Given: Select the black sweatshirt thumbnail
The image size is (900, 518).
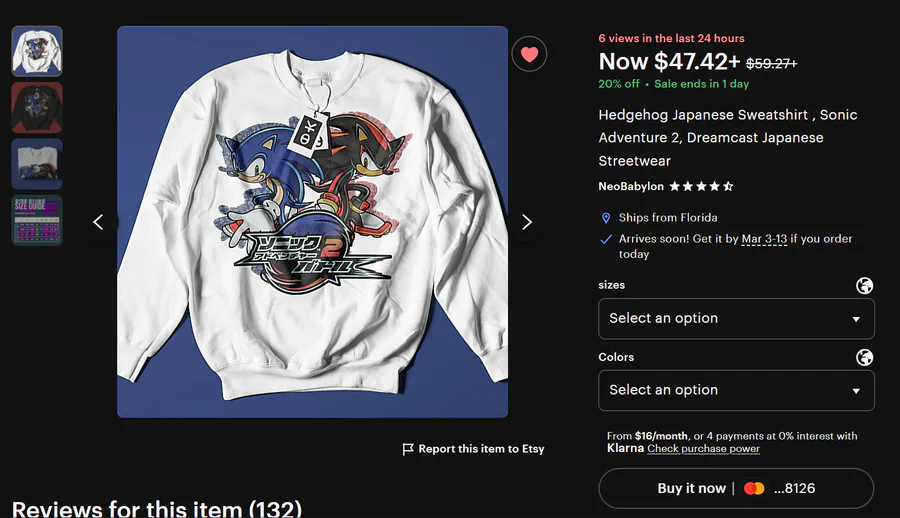Looking at the screenshot, I should pos(37,107).
